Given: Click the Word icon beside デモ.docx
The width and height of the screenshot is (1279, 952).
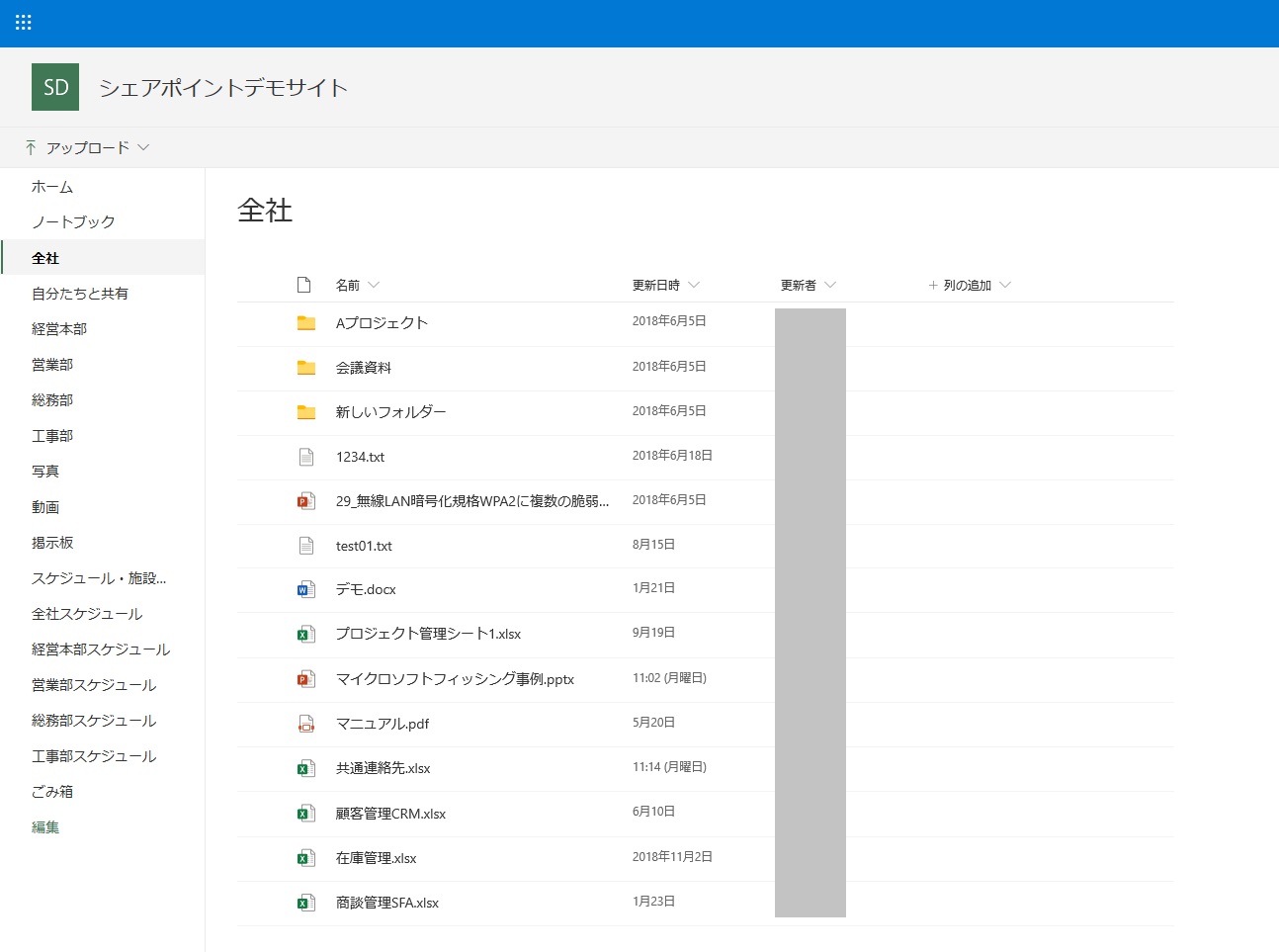Looking at the screenshot, I should pyautogui.click(x=306, y=590).
